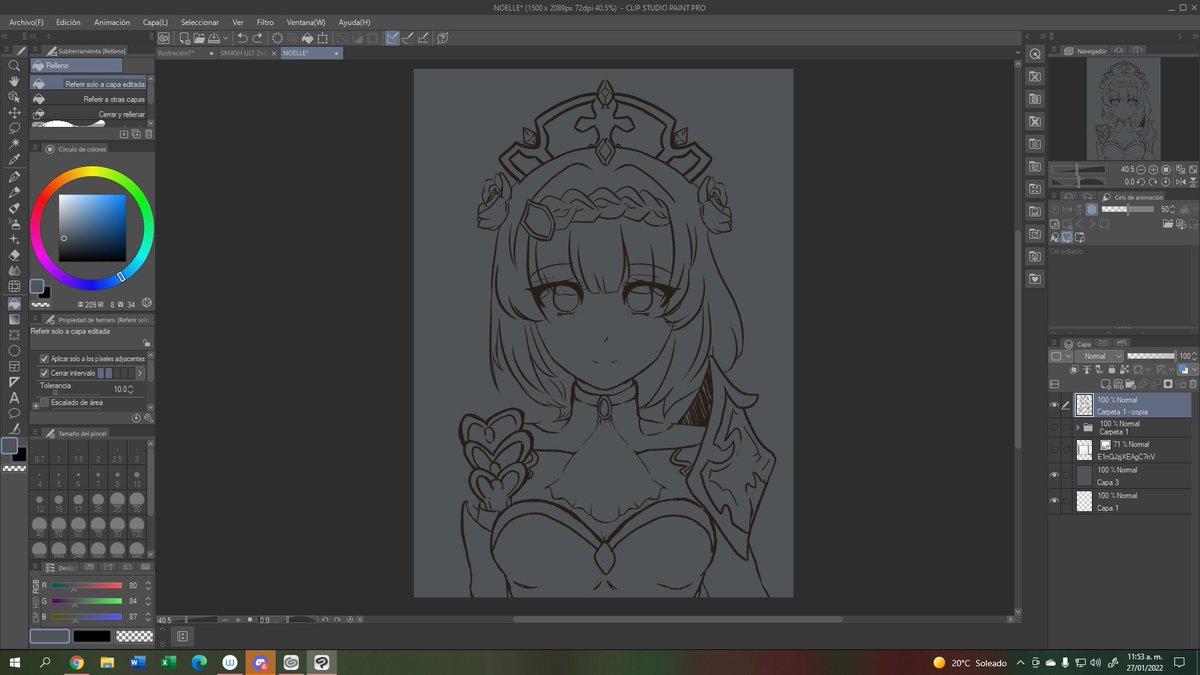
Task: Select the Eyedropper tool
Action: tap(14, 160)
